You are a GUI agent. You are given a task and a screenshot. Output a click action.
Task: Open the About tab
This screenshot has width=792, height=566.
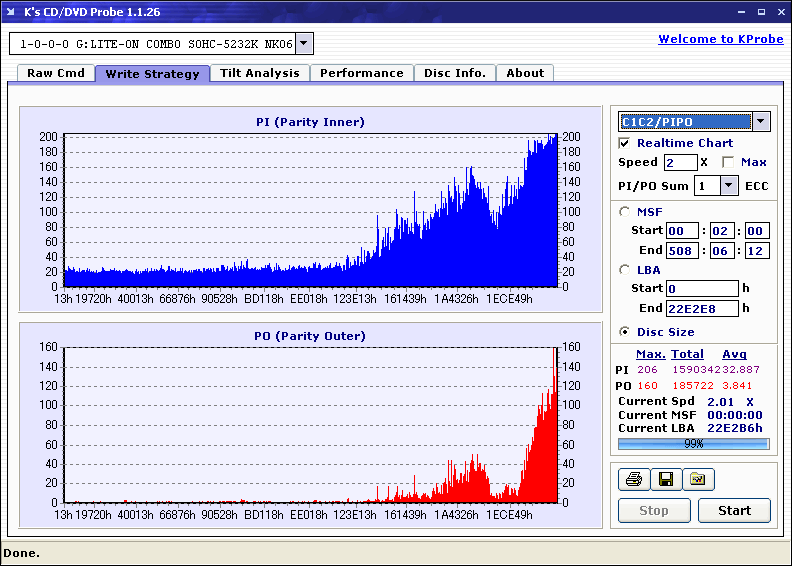525,73
